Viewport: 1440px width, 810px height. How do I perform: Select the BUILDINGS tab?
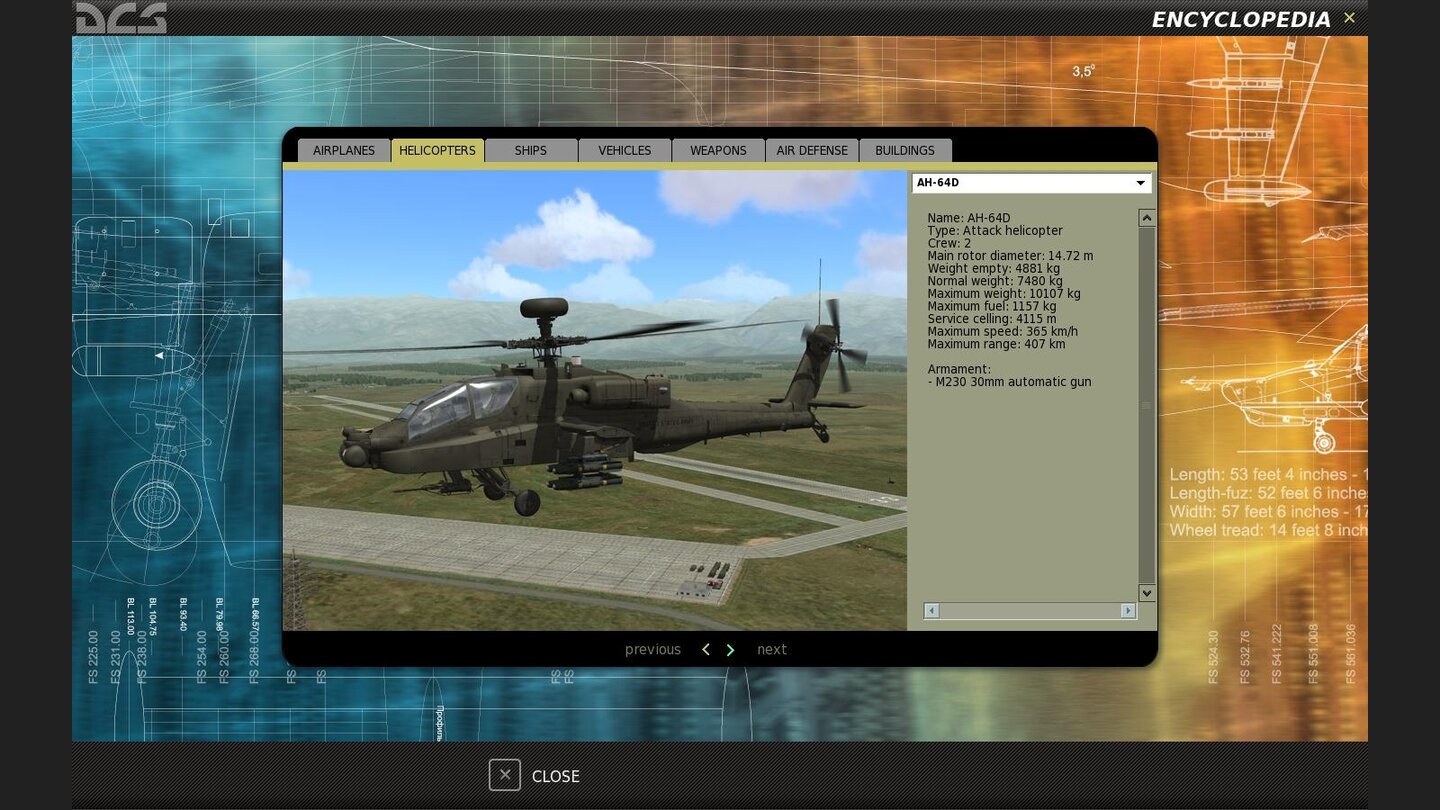[x=905, y=150]
